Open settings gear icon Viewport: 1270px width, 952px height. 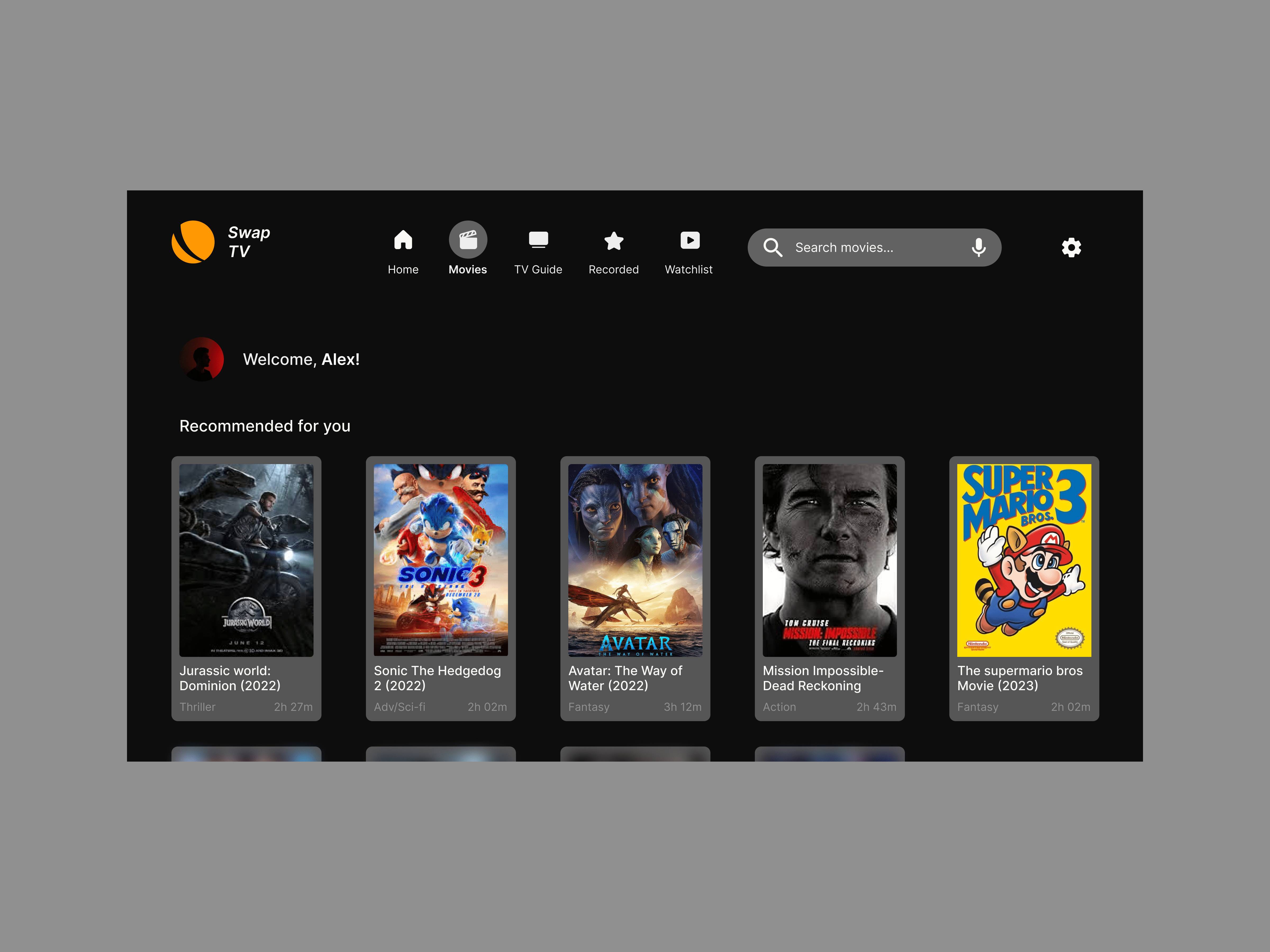click(x=1071, y=247)
